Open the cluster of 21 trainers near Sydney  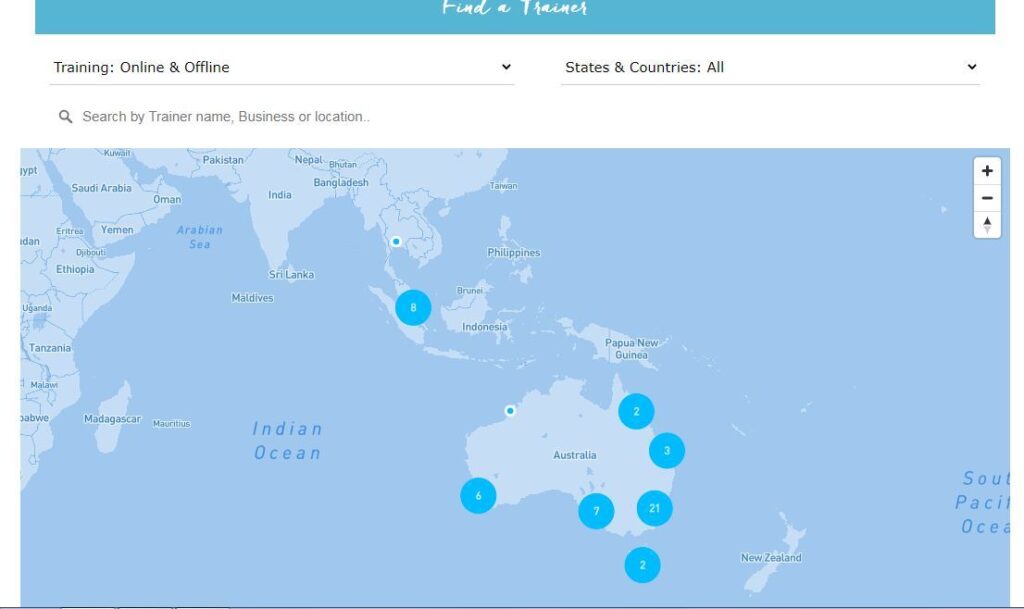656,507
